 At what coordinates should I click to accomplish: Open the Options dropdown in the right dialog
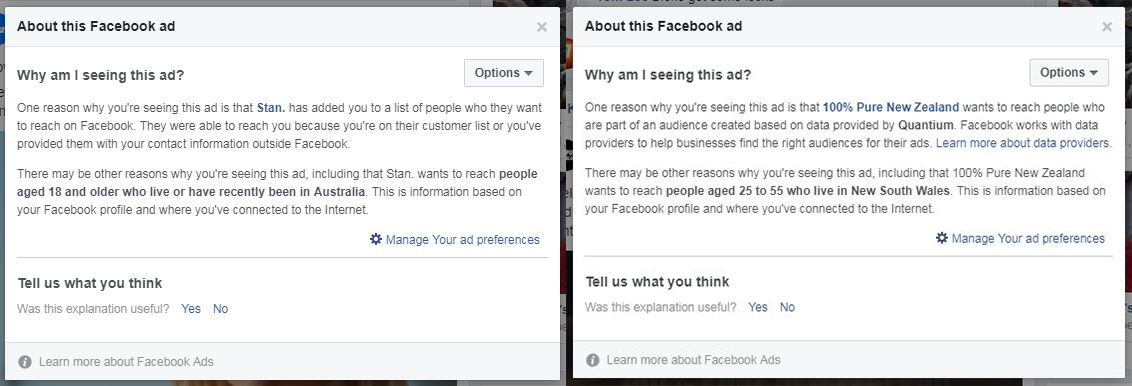1069,72
